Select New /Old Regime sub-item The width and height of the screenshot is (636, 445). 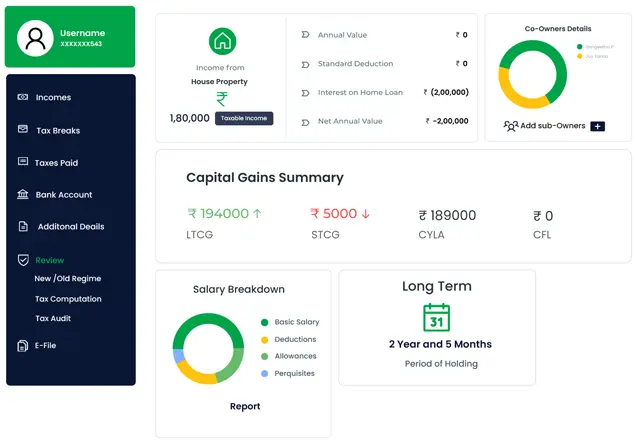click(x=67, y=279)
